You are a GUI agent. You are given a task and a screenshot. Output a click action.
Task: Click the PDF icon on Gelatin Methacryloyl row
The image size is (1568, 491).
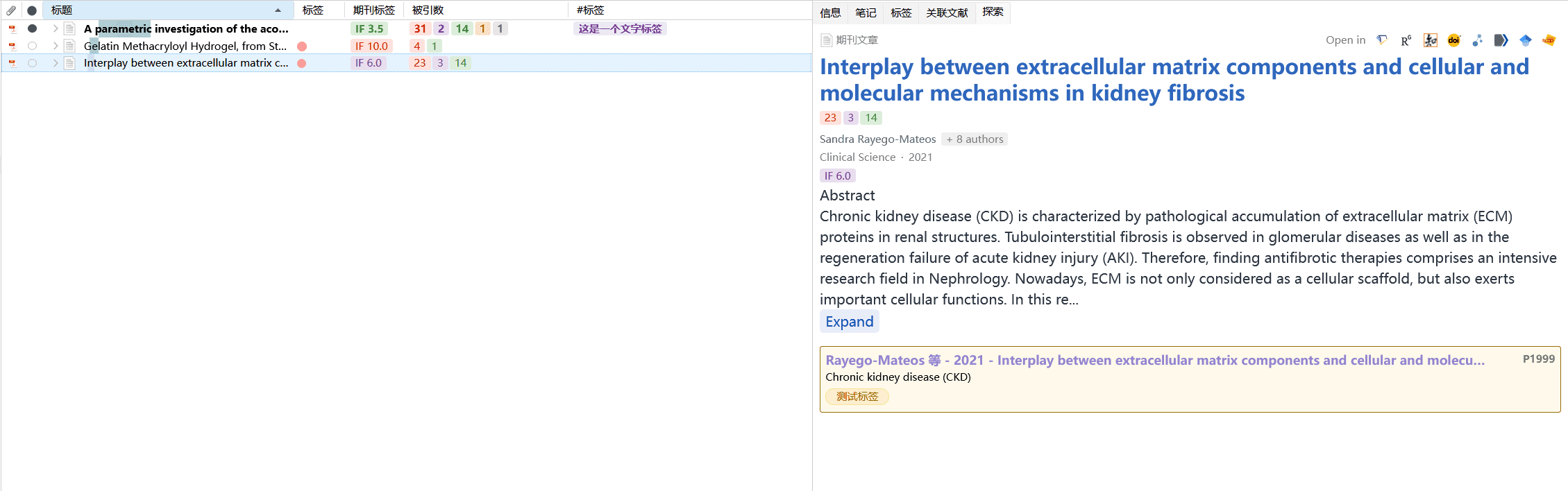12,46
